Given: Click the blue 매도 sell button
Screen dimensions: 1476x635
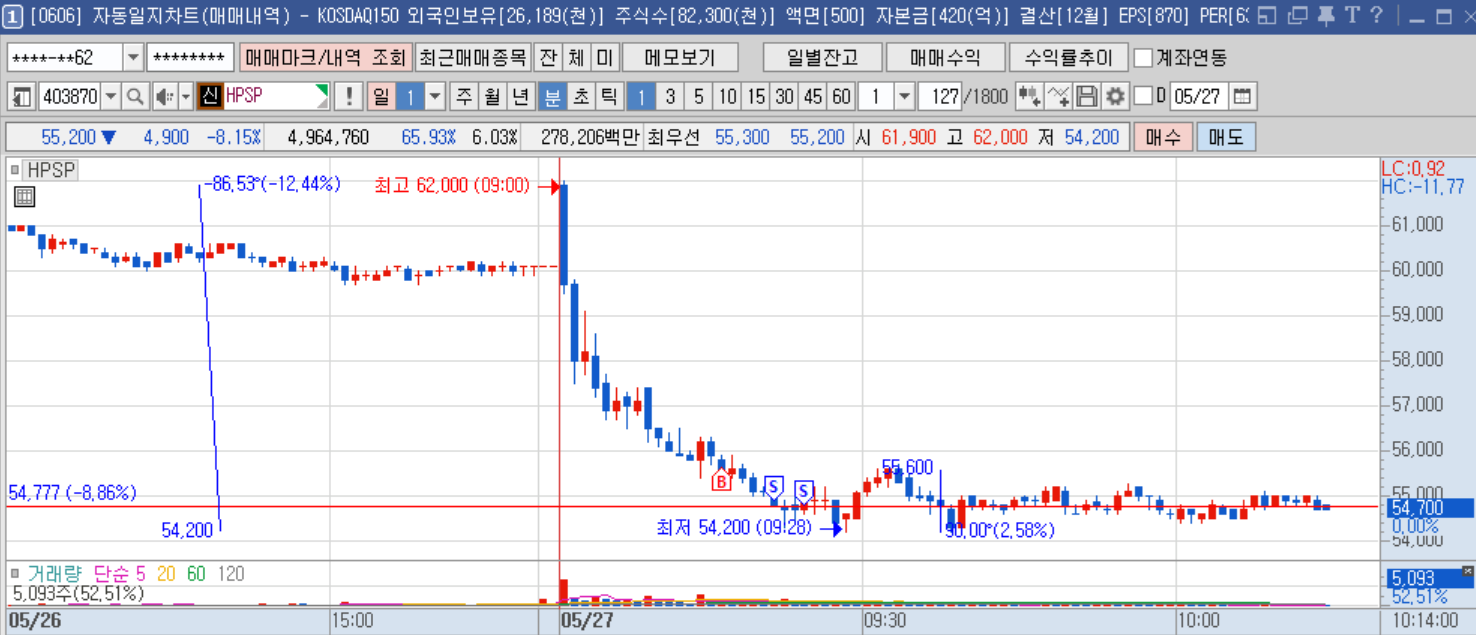Looking at the screenshot, I should point(1225,137).
